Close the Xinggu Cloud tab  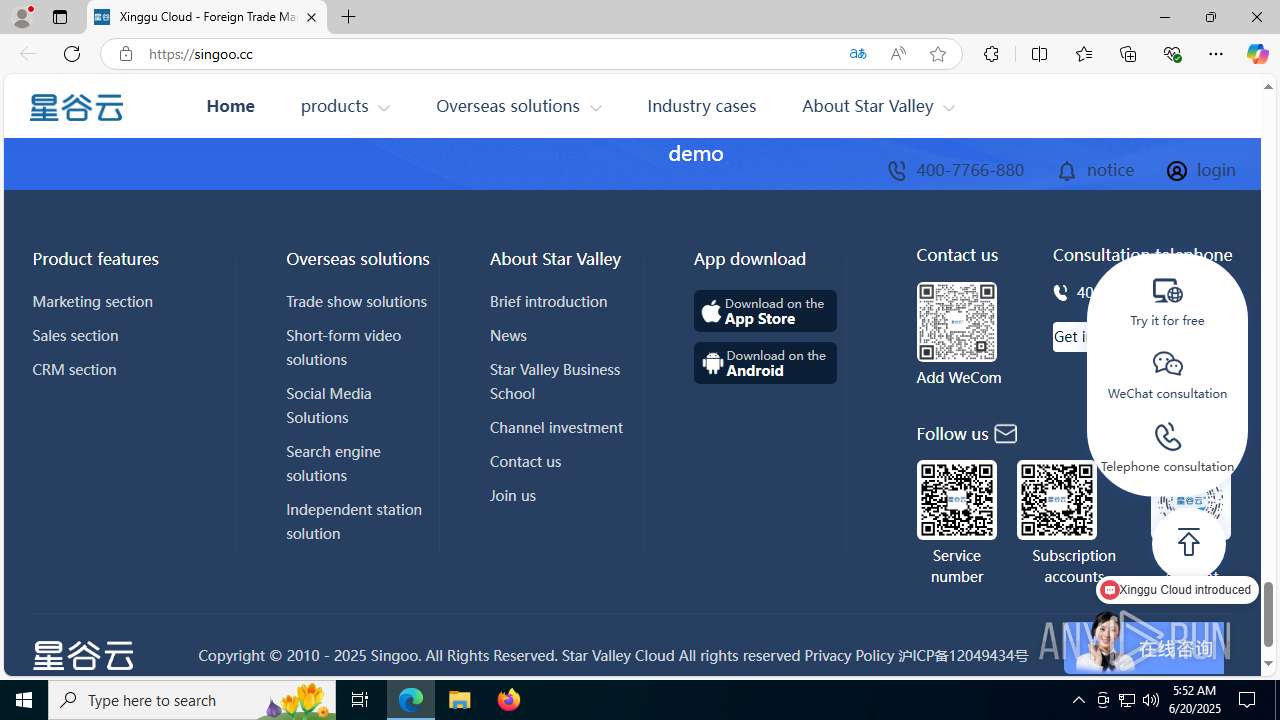311,17
